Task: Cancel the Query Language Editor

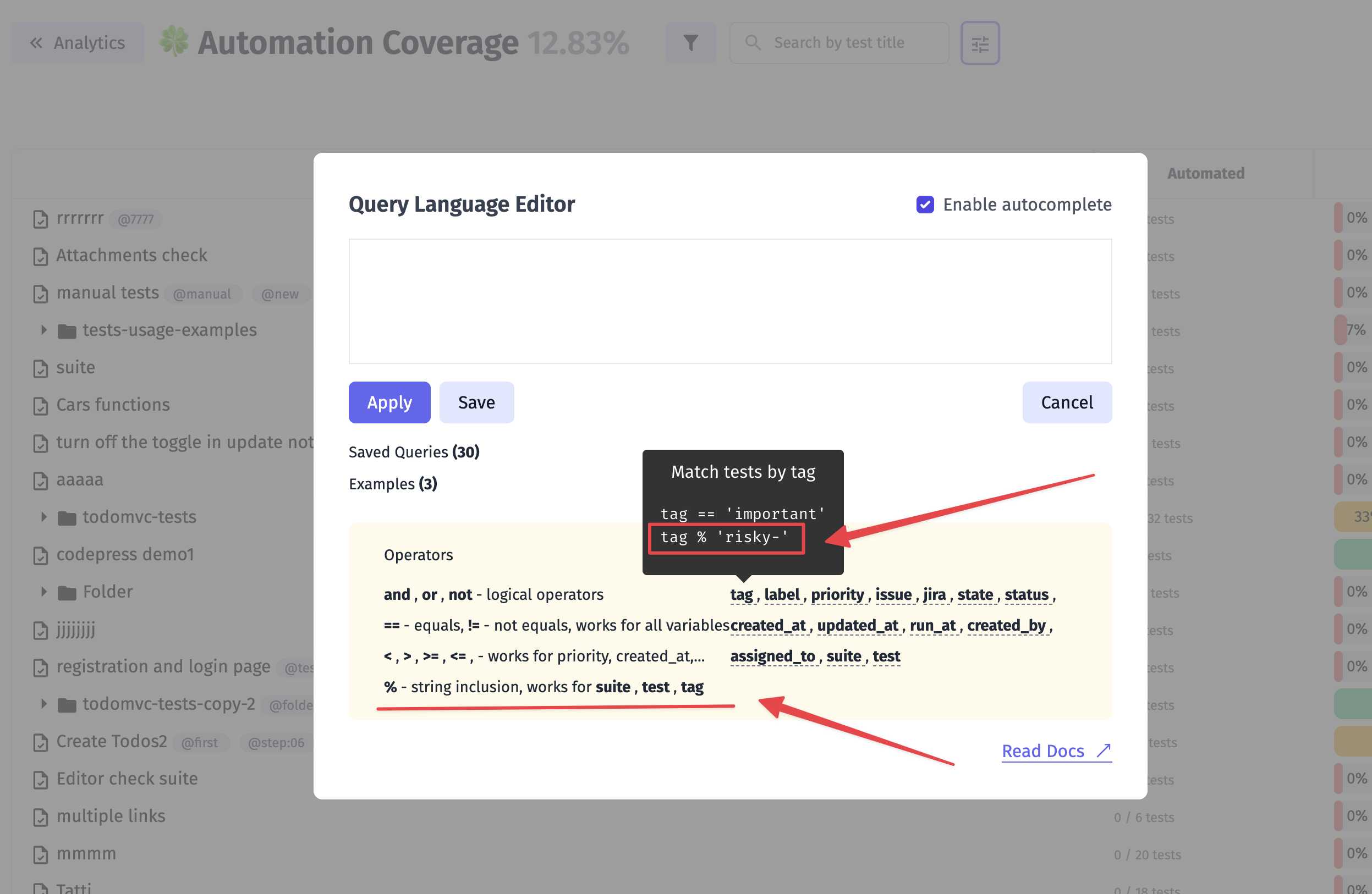Action: click(x=1067, y=402)
